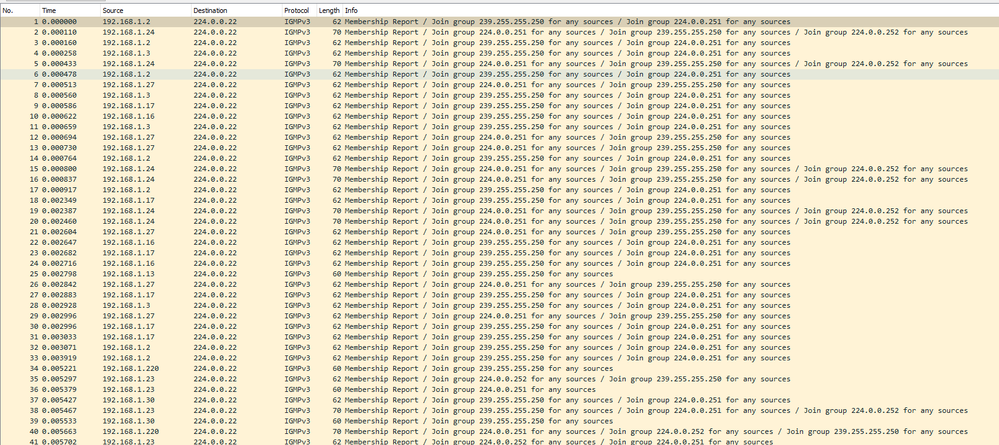The width and height of the screenshot is (999, 445).
Task: Select packet 16 at time 0.000837
Action: point(500,179)
